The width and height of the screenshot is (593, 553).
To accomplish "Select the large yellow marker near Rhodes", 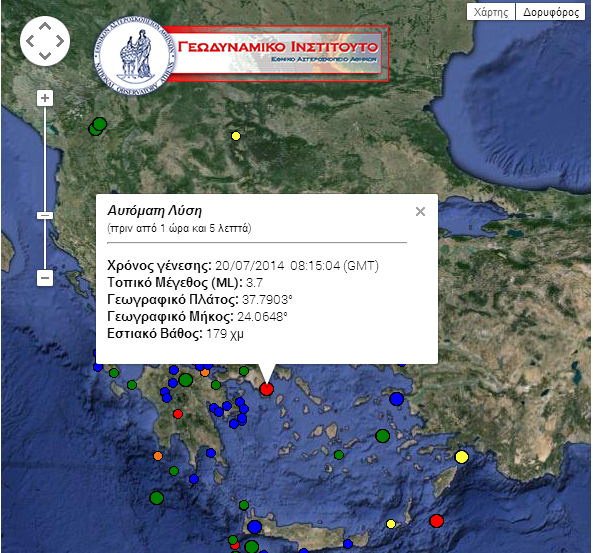I will [x=461, y=457].
